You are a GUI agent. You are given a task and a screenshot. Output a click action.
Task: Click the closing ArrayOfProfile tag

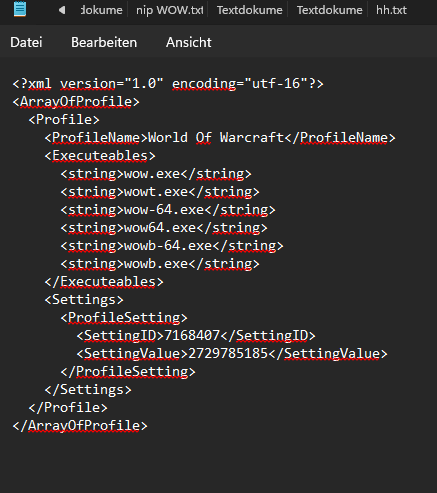click(x=80, y=426)
